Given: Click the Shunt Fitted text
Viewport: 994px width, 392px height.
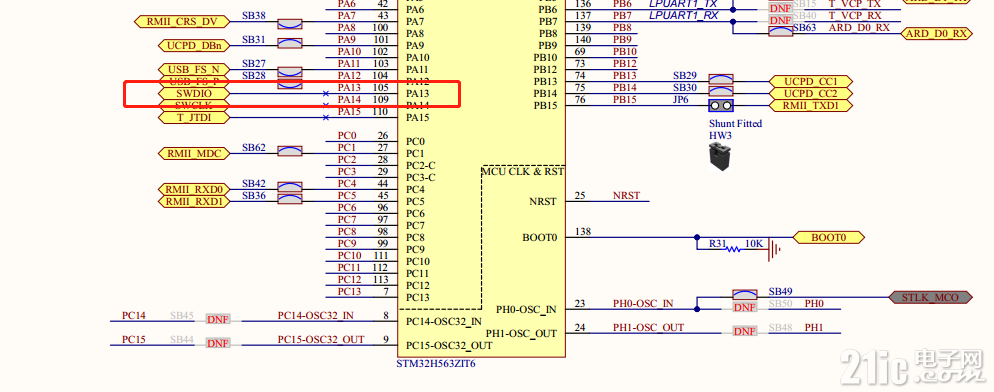Looking at the screenshot, I should click(735, 124).
